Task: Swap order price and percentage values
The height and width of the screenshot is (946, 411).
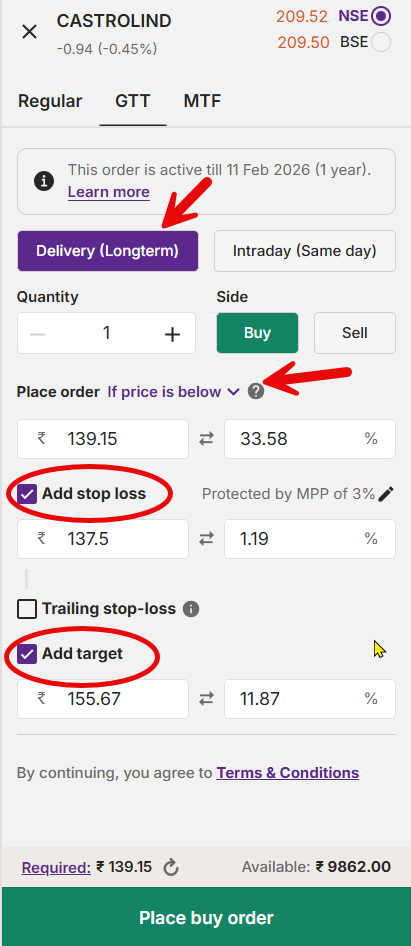Action: pyautogui.click(x=206, y=439)
